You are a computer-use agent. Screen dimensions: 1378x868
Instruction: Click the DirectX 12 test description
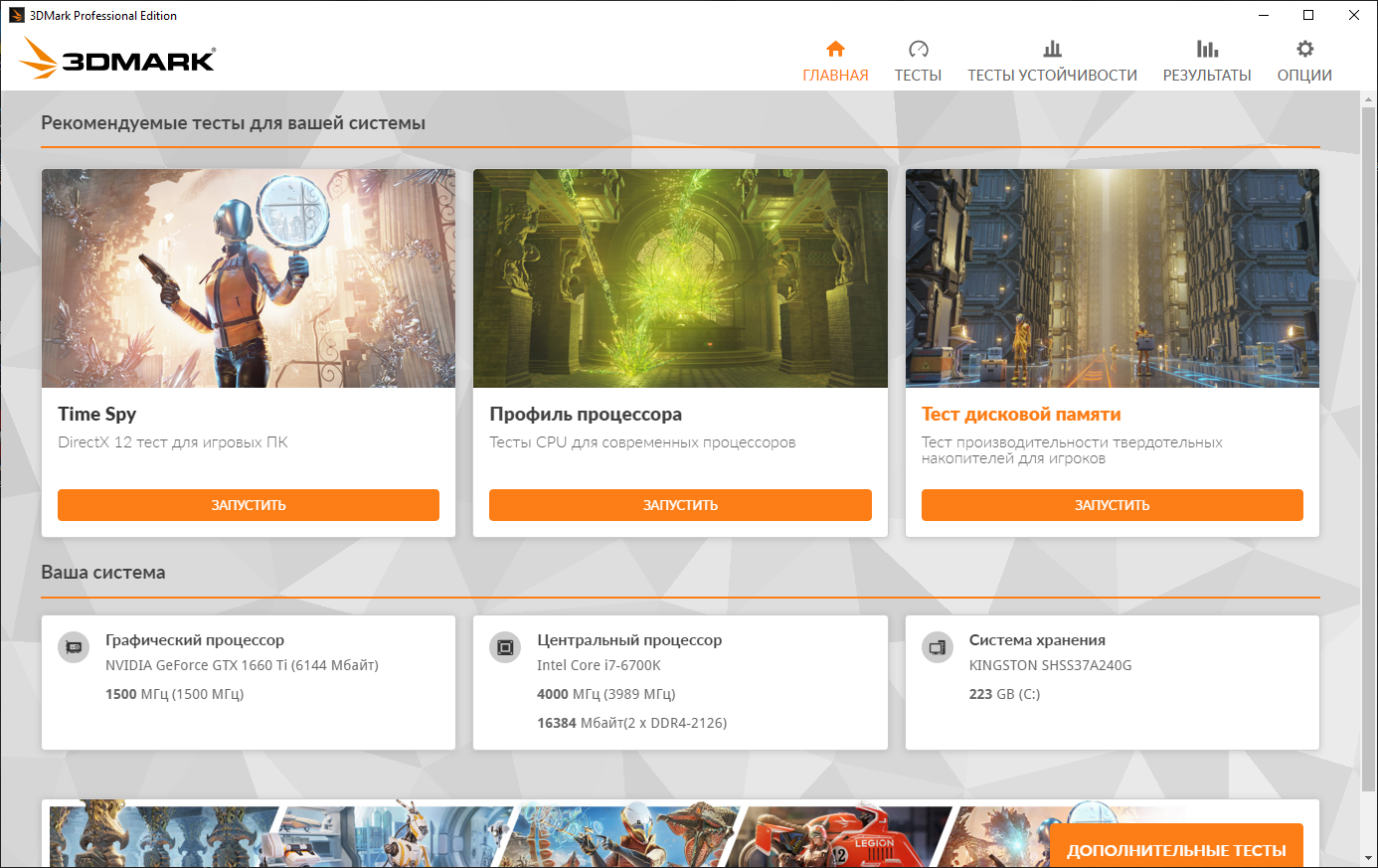coord(173,442)
